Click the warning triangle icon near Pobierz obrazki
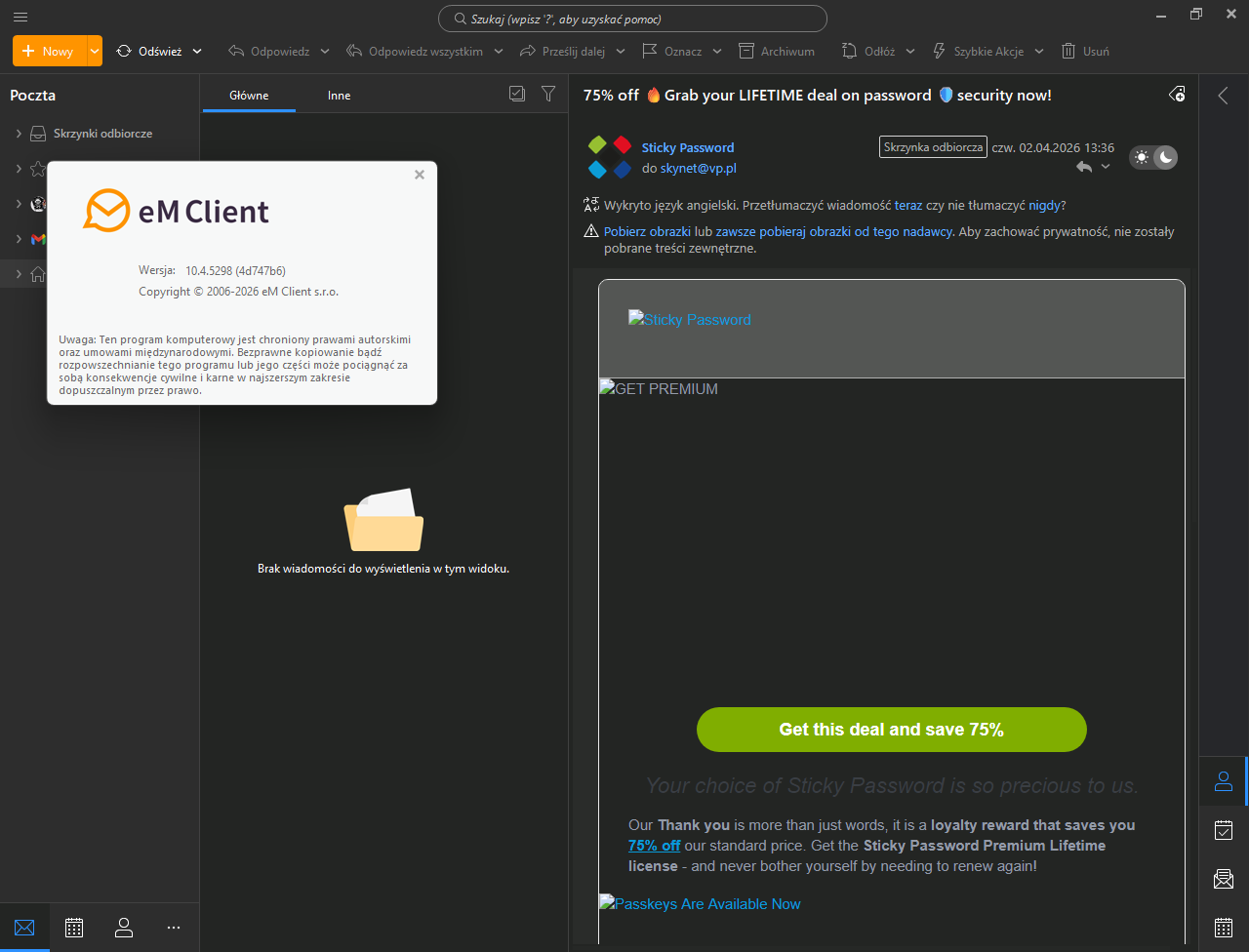1249x952 pixels. (x=590, y=232)
